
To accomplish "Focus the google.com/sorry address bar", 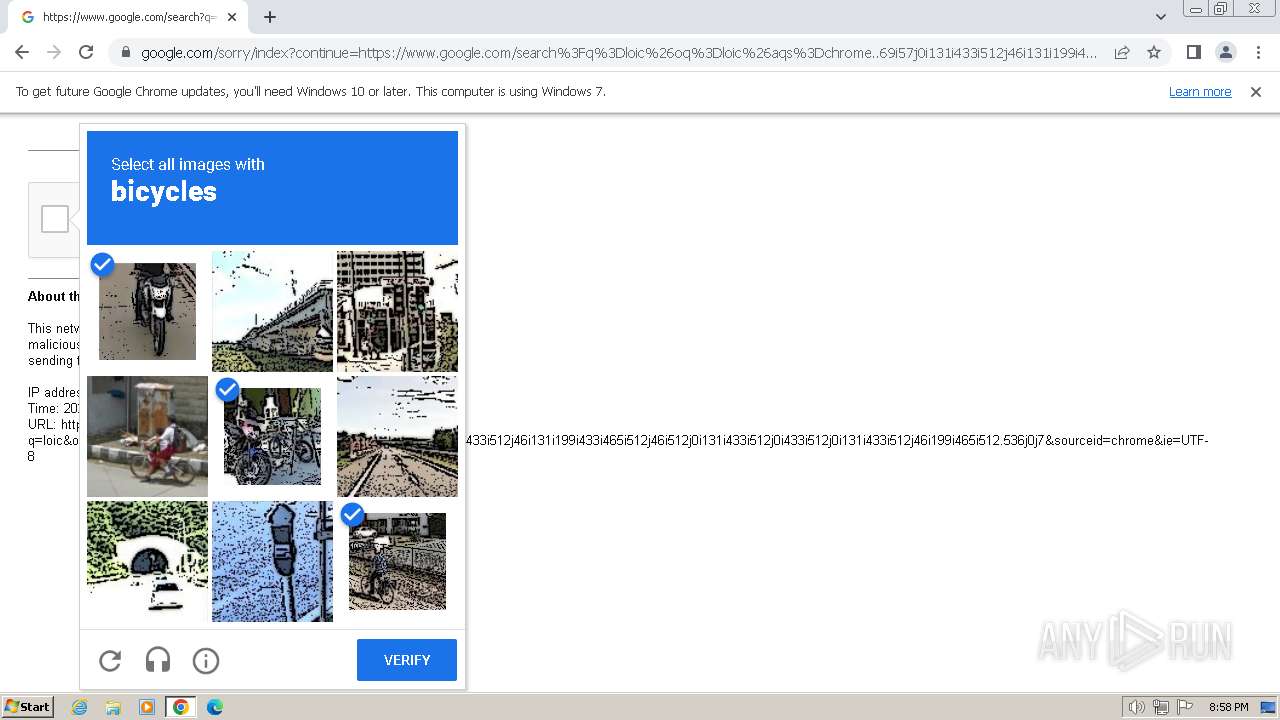I will [620, 53].
